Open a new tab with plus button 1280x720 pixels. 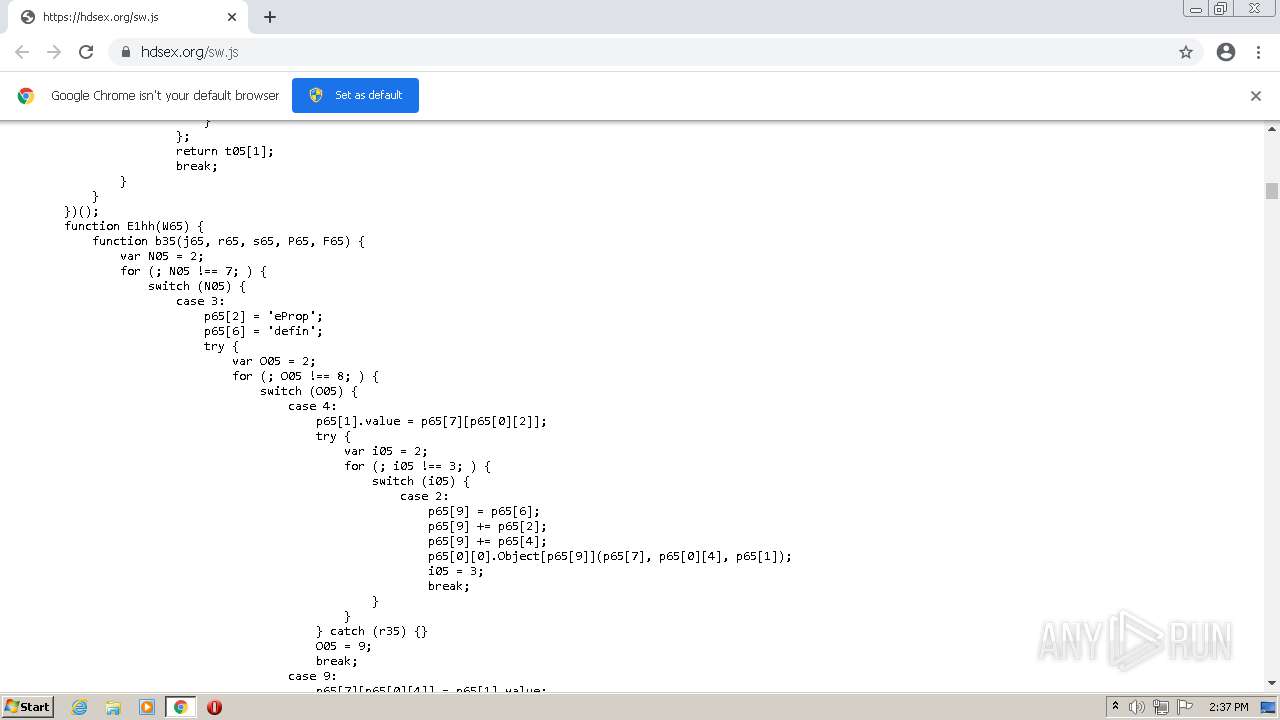pyautogui.click(x=270, y=17)
